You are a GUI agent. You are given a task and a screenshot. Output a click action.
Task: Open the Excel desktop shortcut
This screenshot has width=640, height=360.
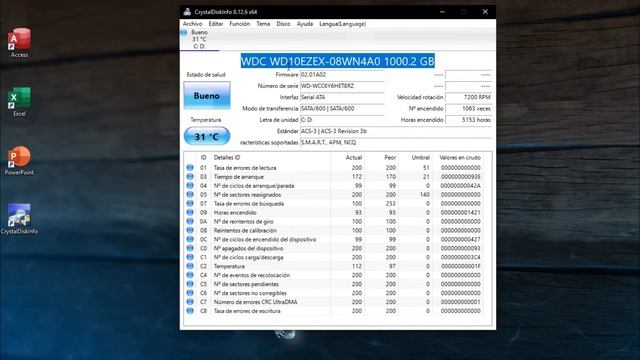[x=19, y=102]
